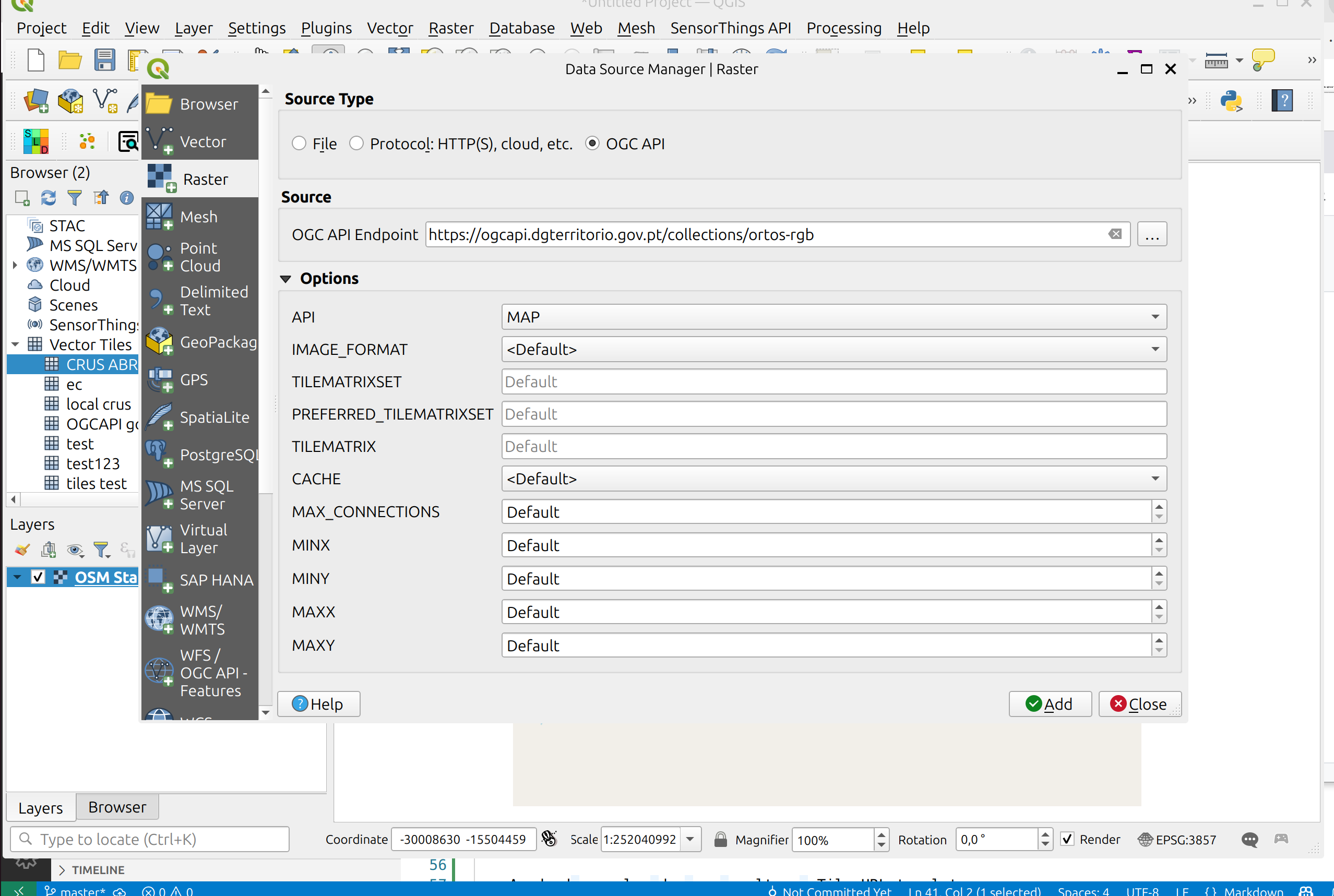Image resolution: width=1334 pixels, height=896 pixels.
Task: Select Raster in source sidebar
Action: (200, 179)
